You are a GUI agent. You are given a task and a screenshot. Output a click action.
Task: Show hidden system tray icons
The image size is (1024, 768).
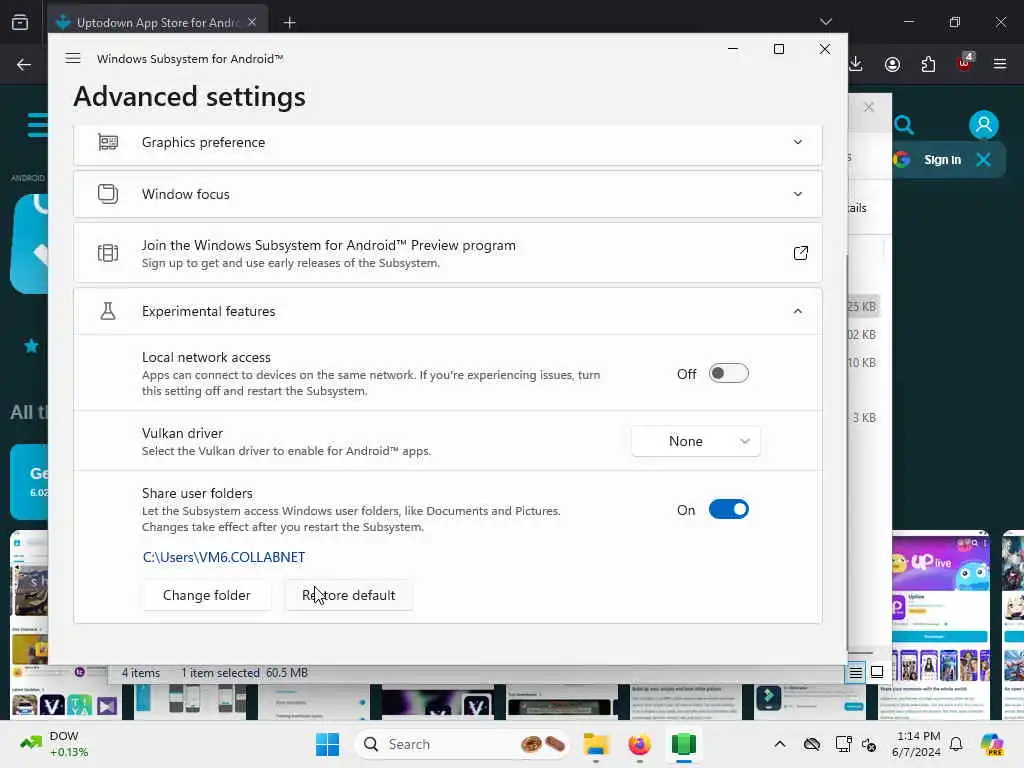click(x=780, y=744)
